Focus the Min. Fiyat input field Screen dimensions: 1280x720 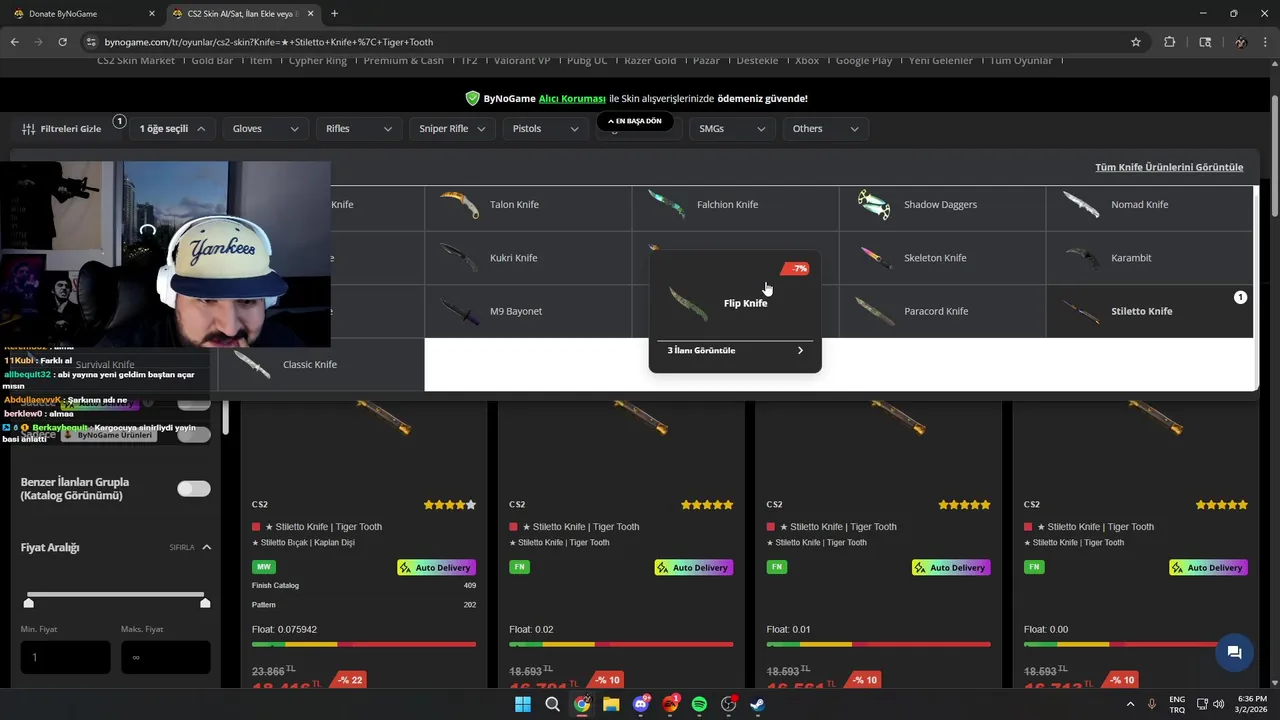[66, 657]
